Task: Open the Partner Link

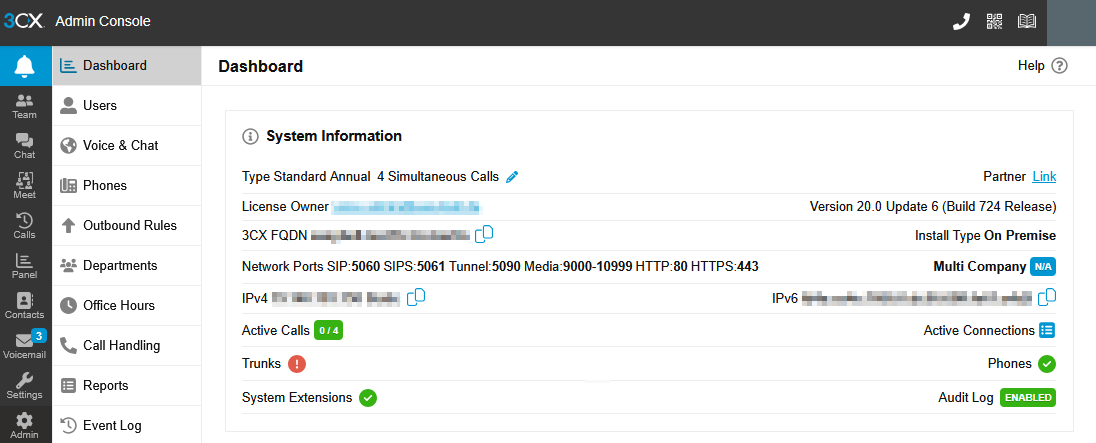Action: (1044, 177)
